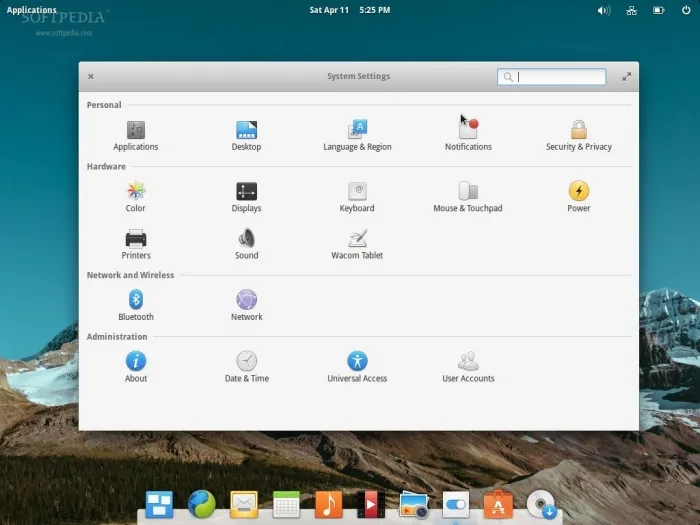Launch the music player from the dock

pyautogui.click(x=328, y=505)
